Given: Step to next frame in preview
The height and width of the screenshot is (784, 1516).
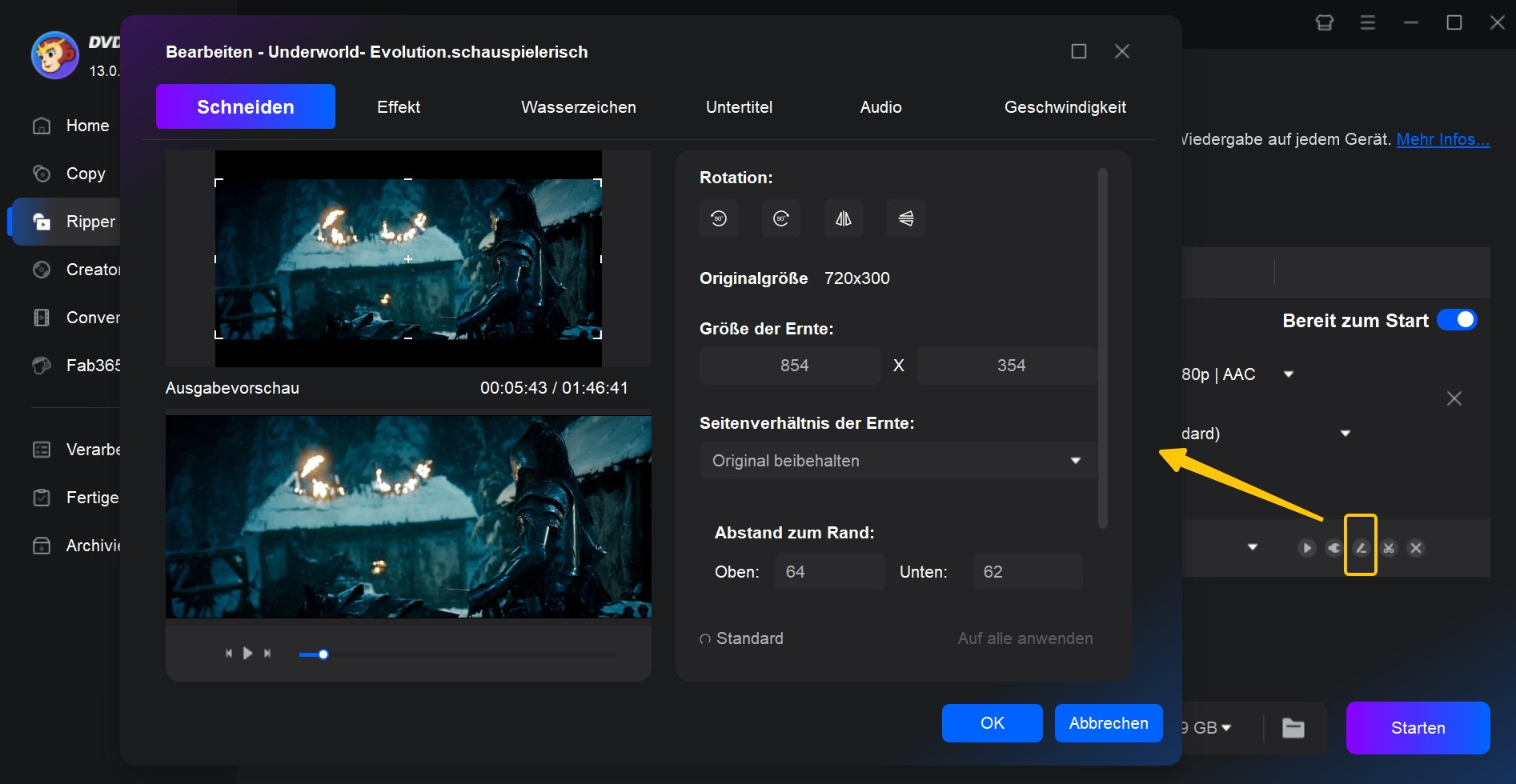Looking at the screenshot, I should click(x=267, y=654).
